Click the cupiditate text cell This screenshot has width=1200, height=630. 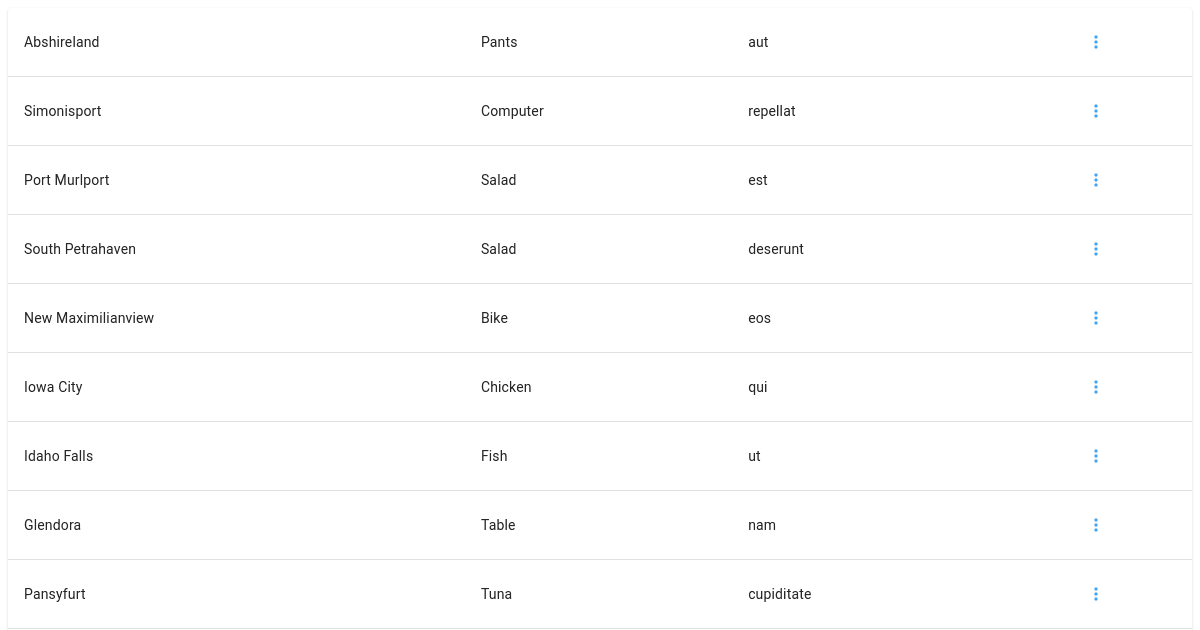[x=780, y=594]
